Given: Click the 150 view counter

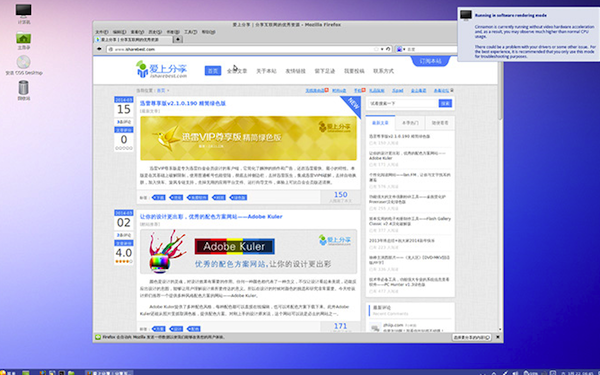Looking at the screenshot, I should pyautogui.click(x=341, y=197).
